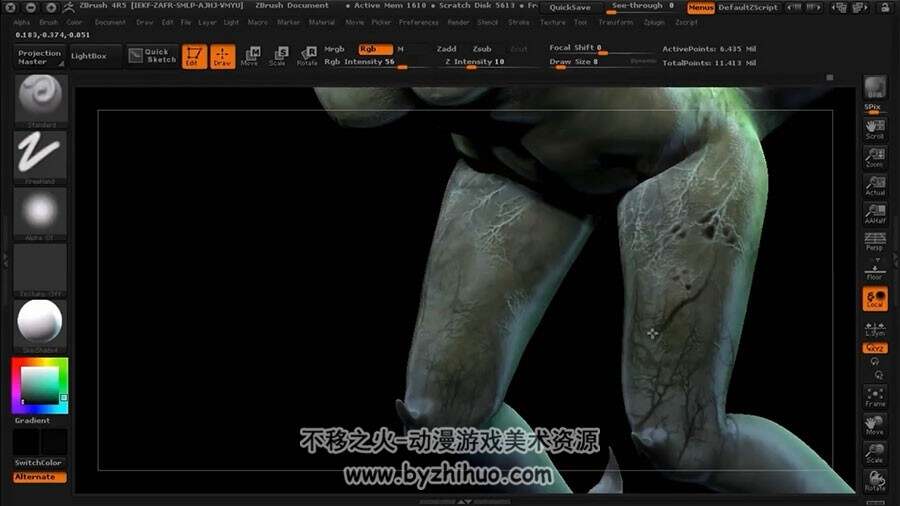Click the lock icon in title bar
This screenshot has width=900, height=506.
pos(886,7)
